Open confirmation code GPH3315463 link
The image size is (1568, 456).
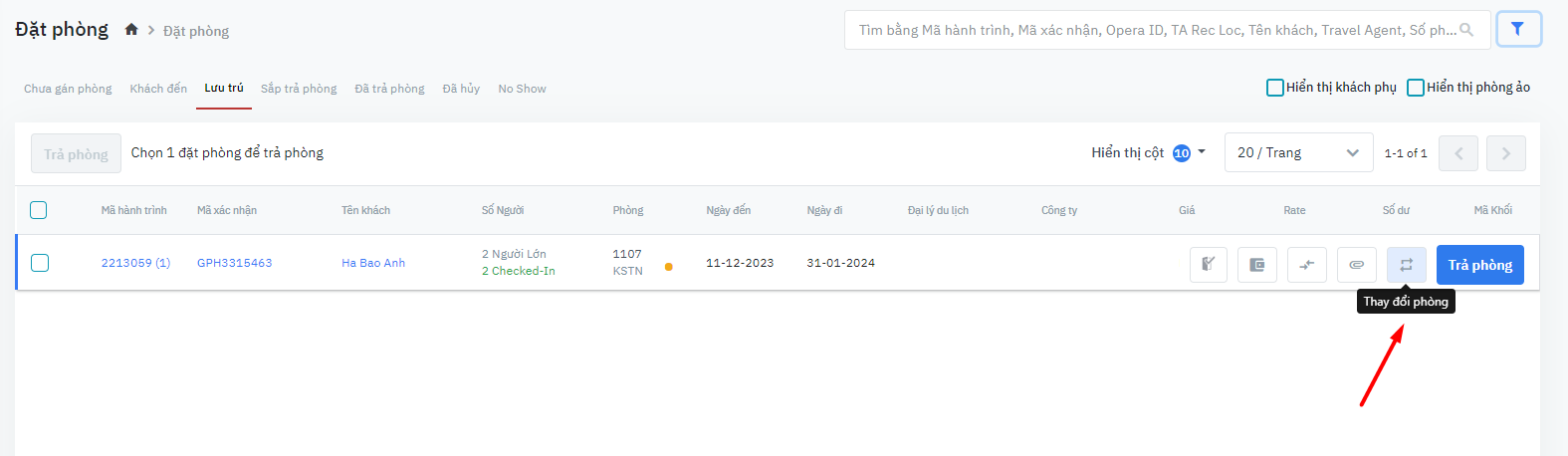point(234,263)
